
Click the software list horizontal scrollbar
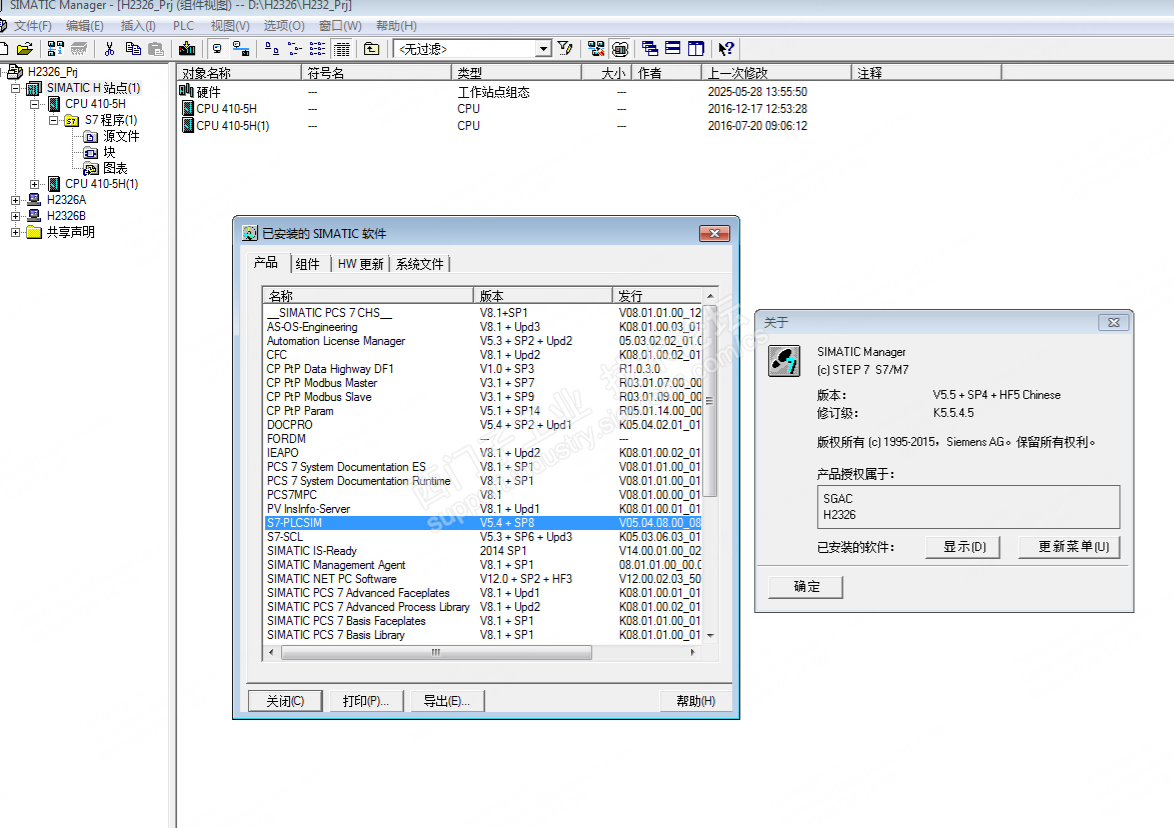(x=436, y=652)
